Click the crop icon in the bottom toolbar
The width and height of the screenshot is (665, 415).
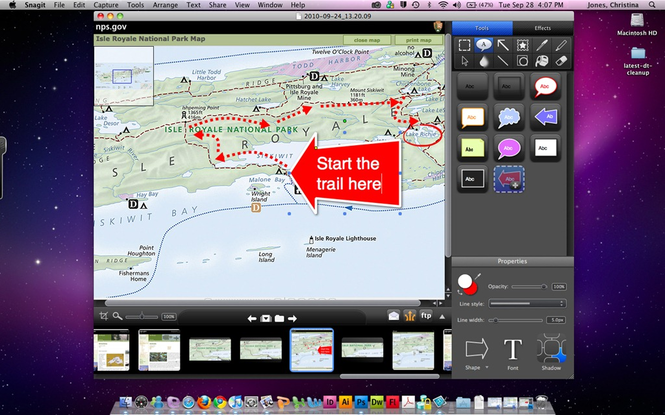103,316
